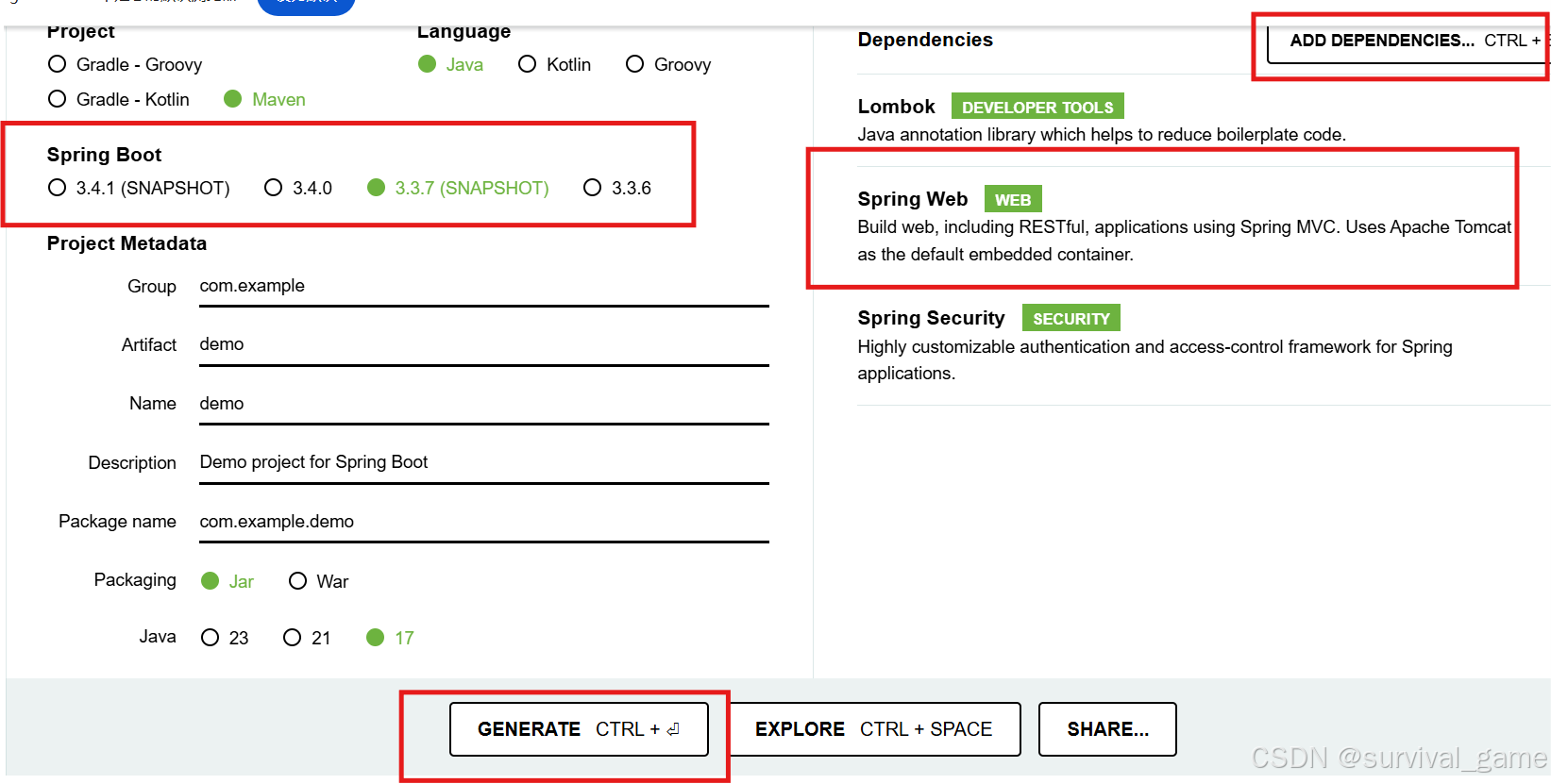
Task: Edit the Name field
Action: click(x=484, y=404)
